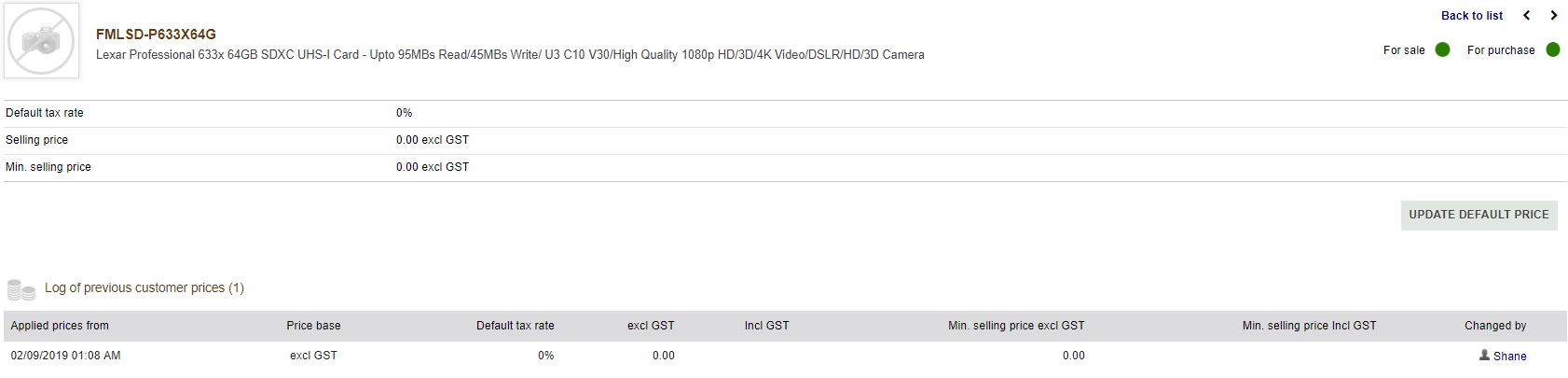Click the coins icon beside price log
The height and width of the screenshot is (378, 1568).
21,289
